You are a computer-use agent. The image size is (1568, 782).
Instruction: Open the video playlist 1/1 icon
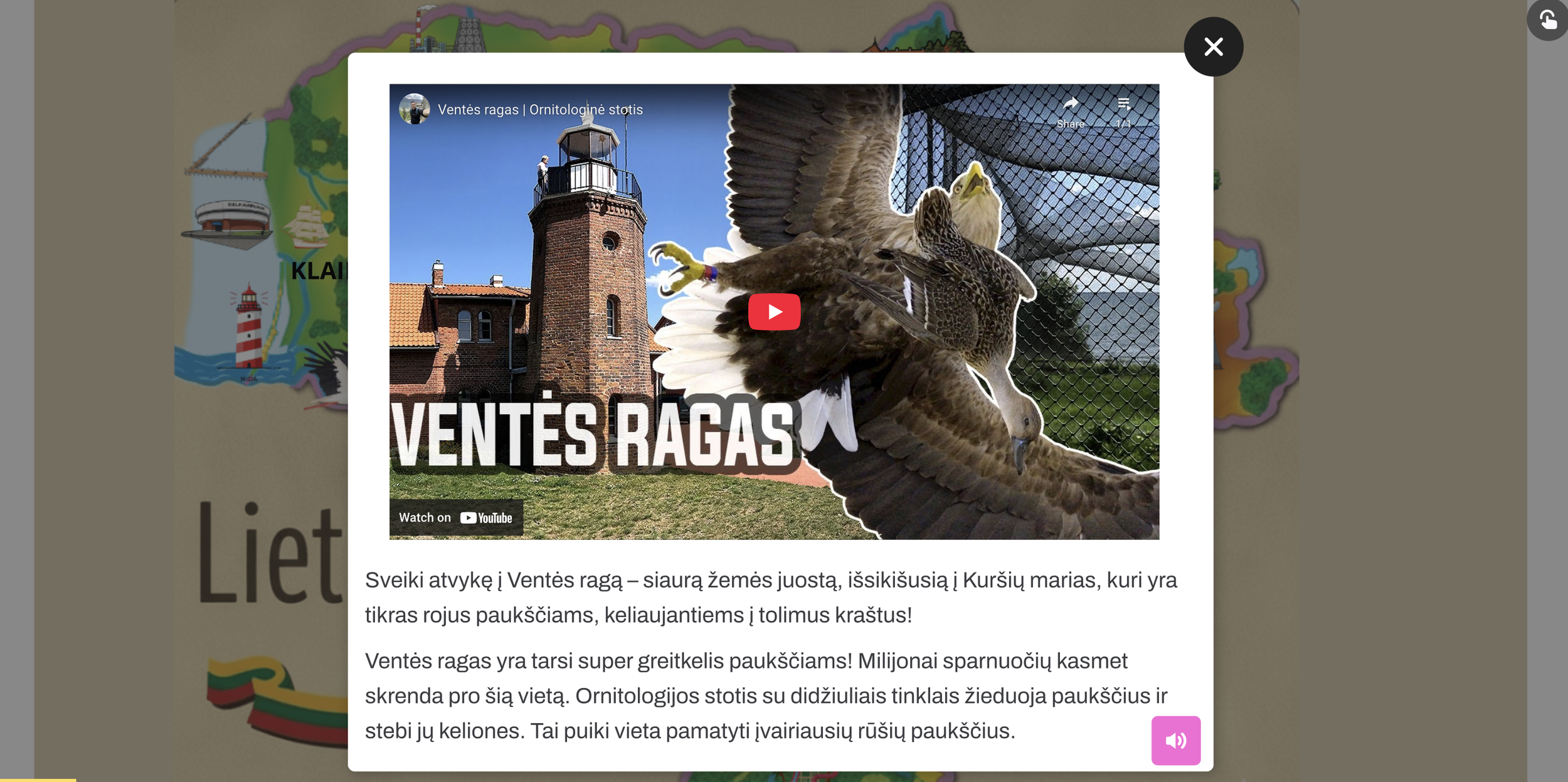coord(1123,104)
